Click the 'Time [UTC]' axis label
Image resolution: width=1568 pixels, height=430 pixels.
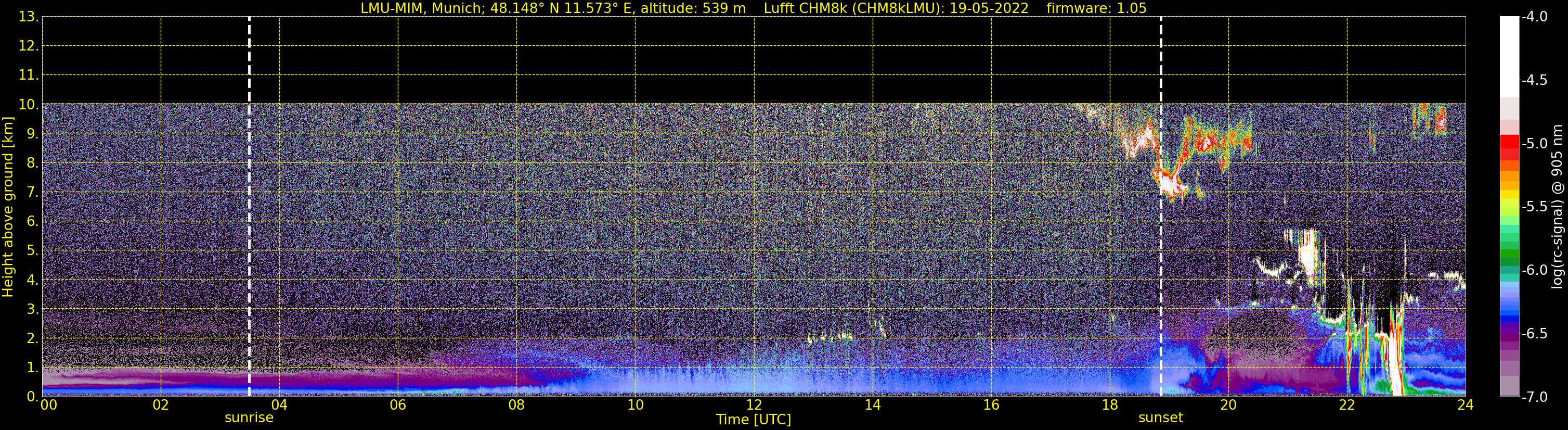coord(754,420)
